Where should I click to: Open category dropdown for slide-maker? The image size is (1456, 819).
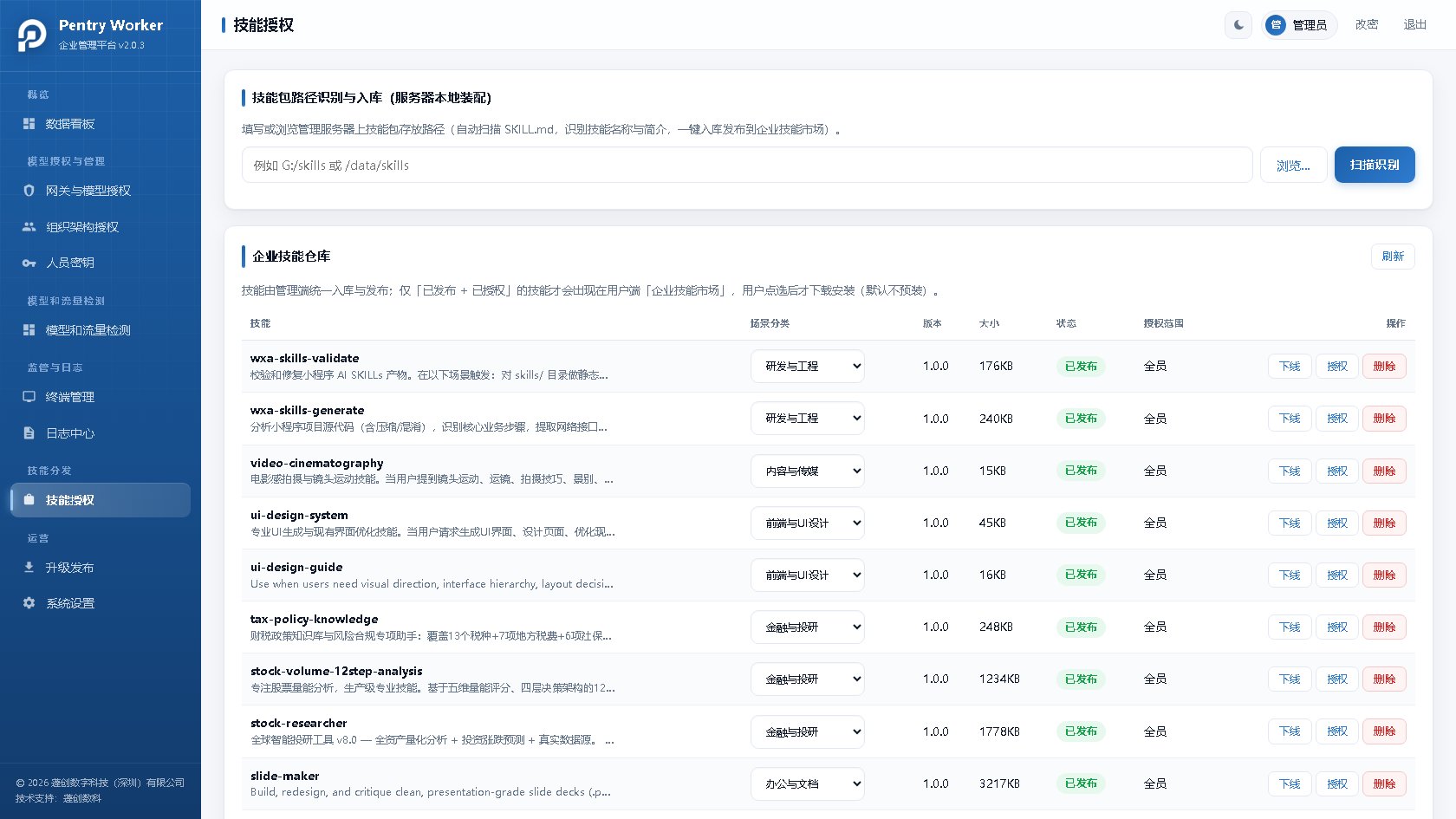tap(807, 784)
